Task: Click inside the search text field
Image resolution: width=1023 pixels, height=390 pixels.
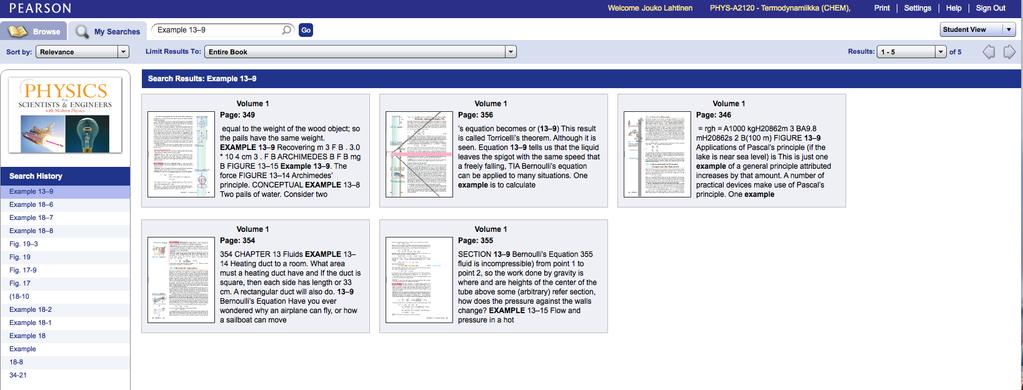Action: point(216,30)
